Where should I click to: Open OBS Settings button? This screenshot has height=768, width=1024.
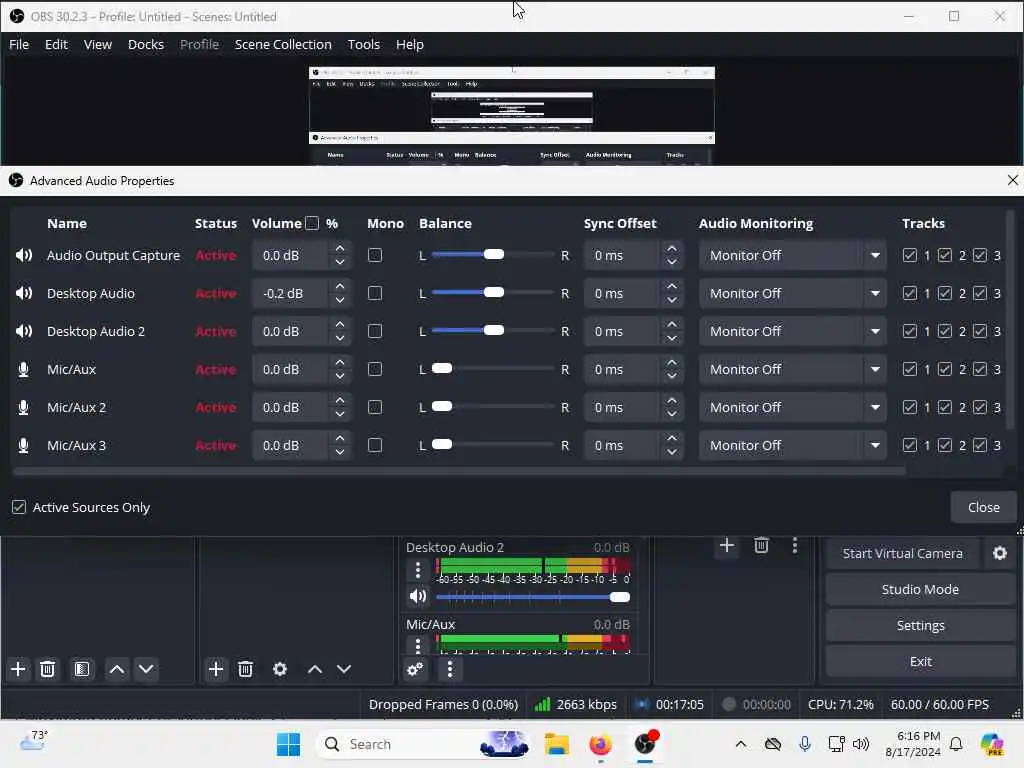920,625
